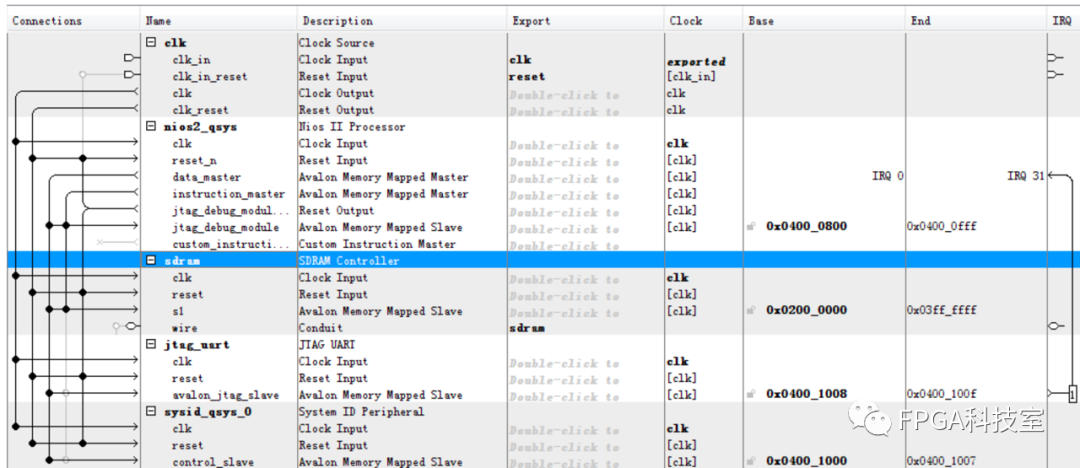Click the export placeholder for sdram s1
Screen dimensions: 1080x468
click(x=564, y=312)
